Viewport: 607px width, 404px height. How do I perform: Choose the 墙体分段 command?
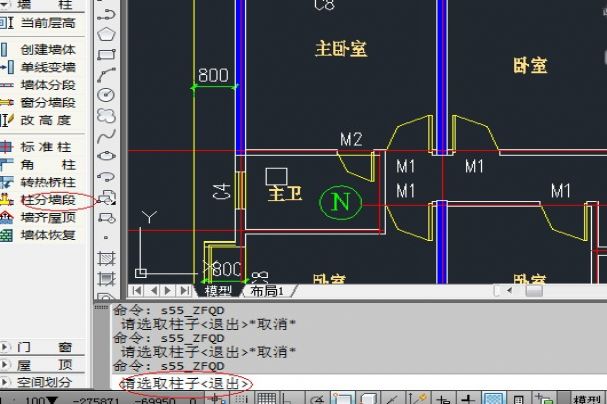47,85
